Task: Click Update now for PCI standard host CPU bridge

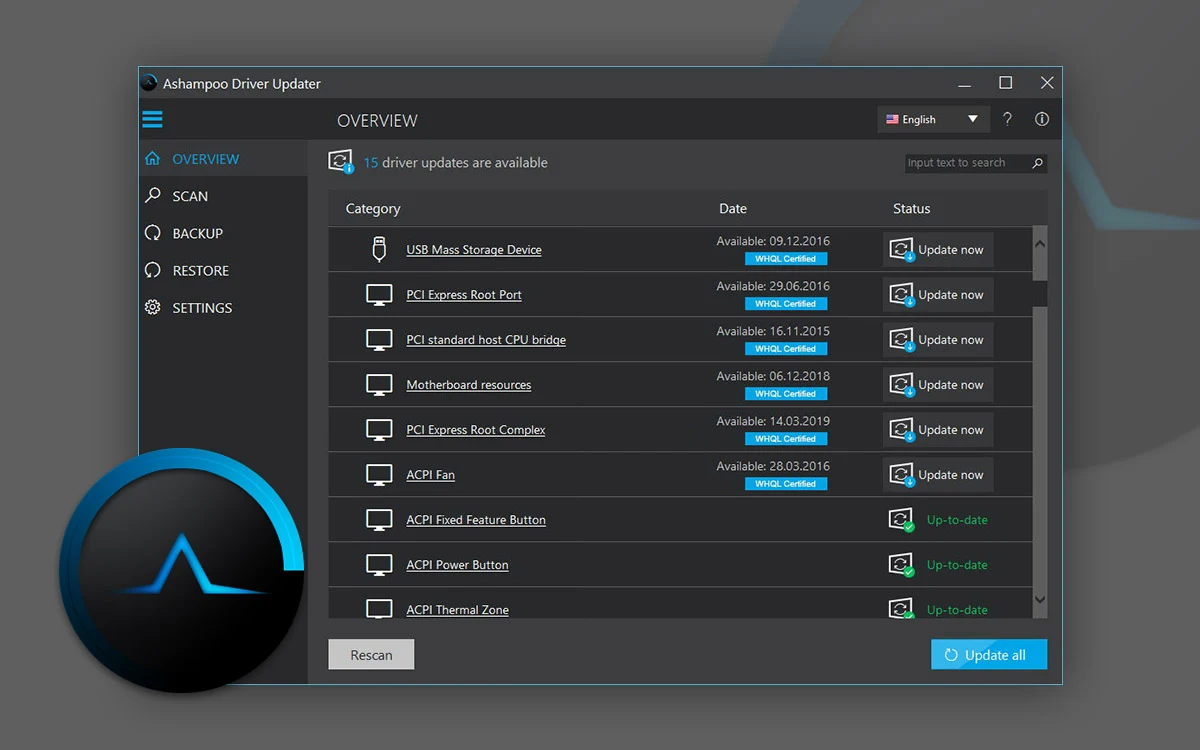Action: [938, 340]
